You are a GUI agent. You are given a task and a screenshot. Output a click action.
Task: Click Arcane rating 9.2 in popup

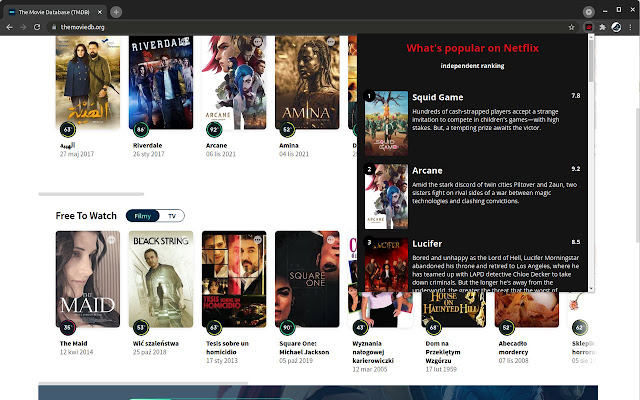(x=576, y=169)
